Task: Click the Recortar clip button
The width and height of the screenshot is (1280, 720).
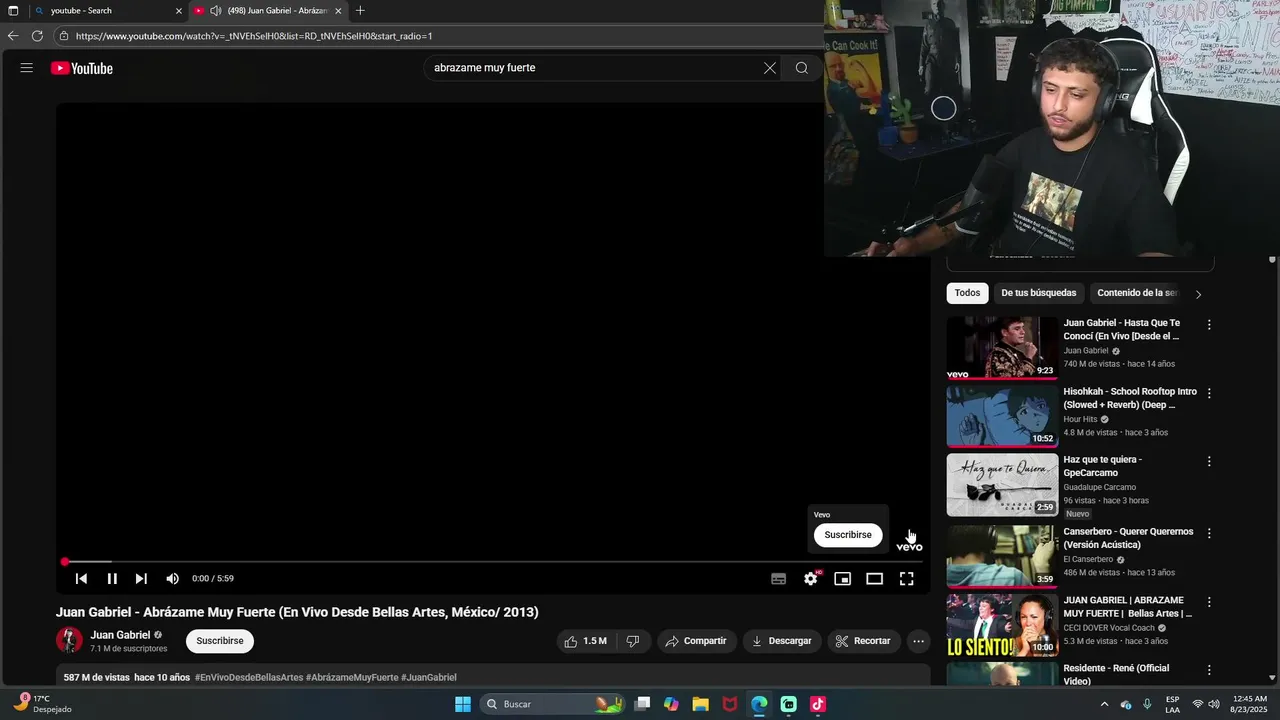Action: (x=863, y=641)
